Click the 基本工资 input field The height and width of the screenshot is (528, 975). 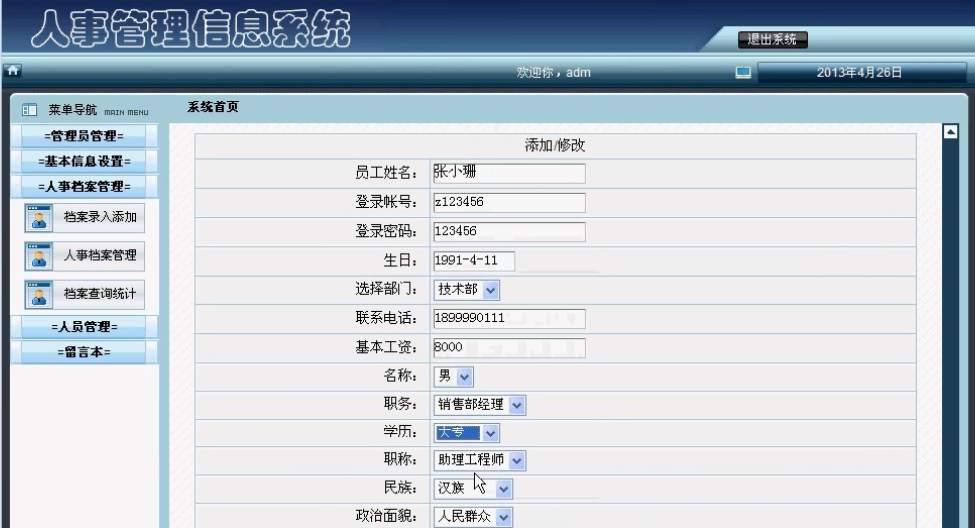(x=509, y=348)
